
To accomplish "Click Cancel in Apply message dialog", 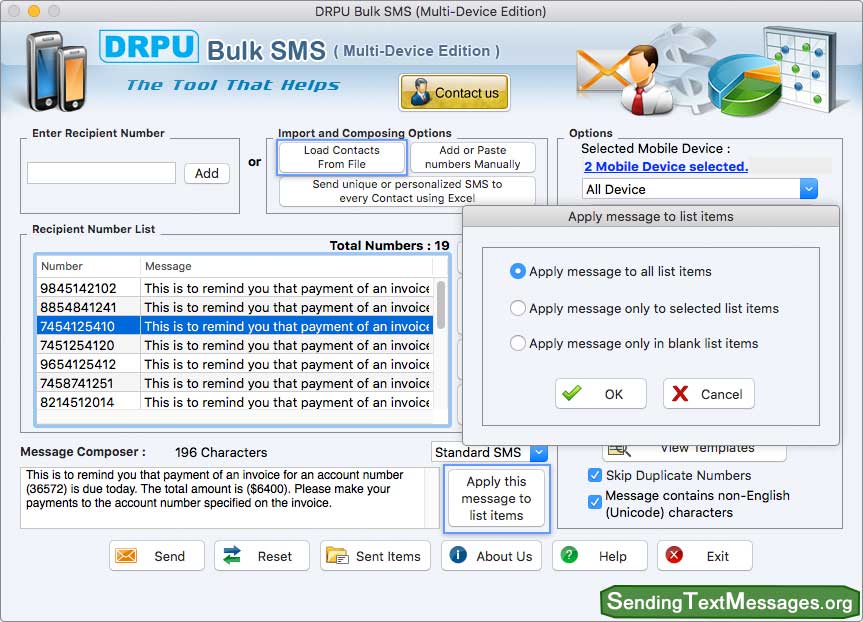I will point(708,394).
